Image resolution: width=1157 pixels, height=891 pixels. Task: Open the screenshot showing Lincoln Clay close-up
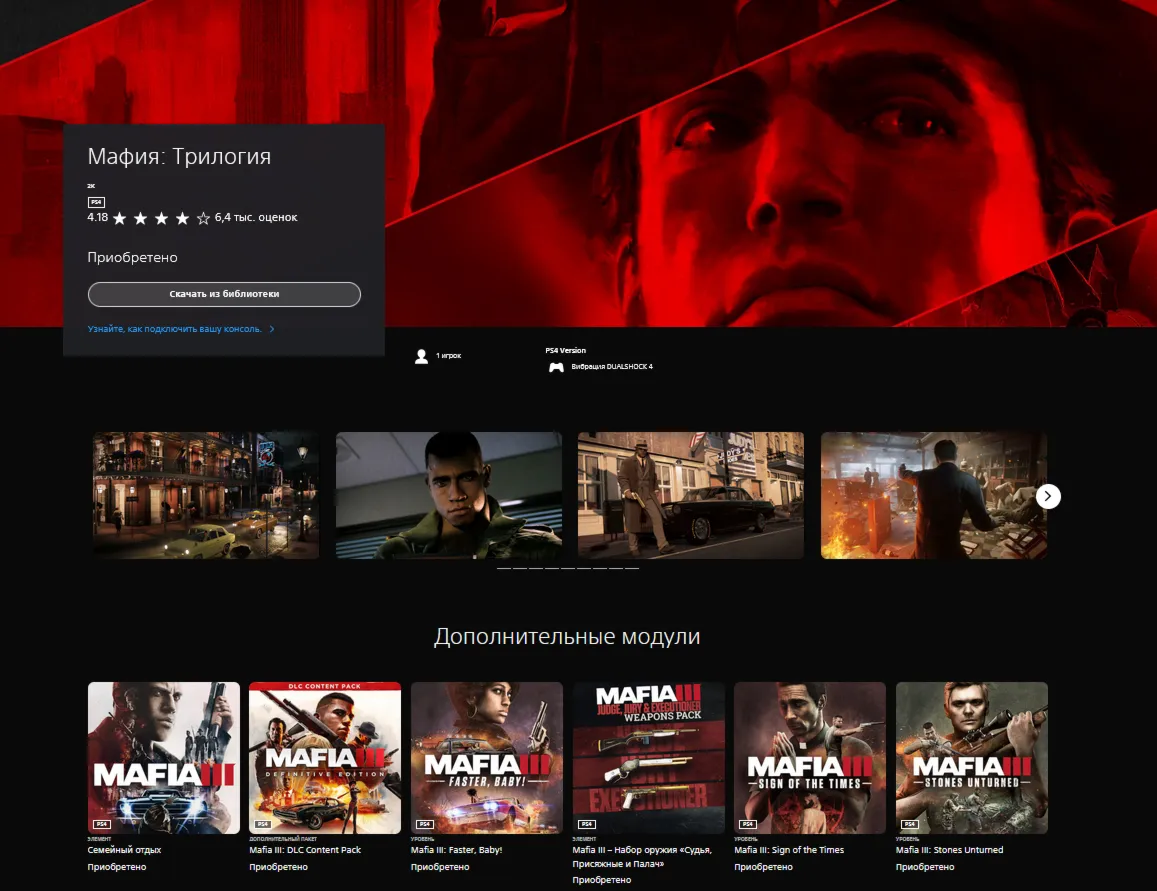[449, 495]
